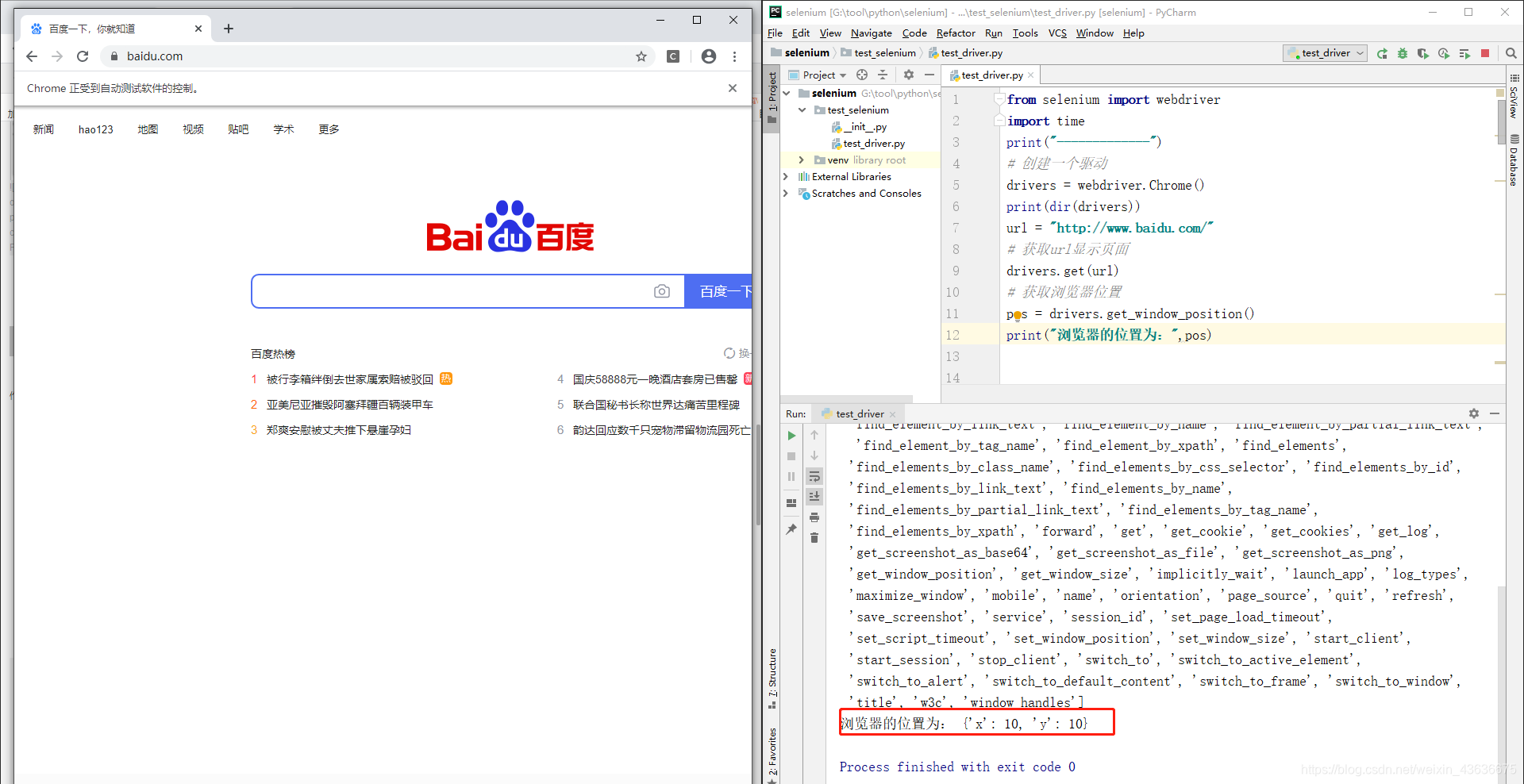
Task: Open hot topic 亚美尼亚摧毁阿塞拜疆百辆装甲车
Action: pos(350,405)
